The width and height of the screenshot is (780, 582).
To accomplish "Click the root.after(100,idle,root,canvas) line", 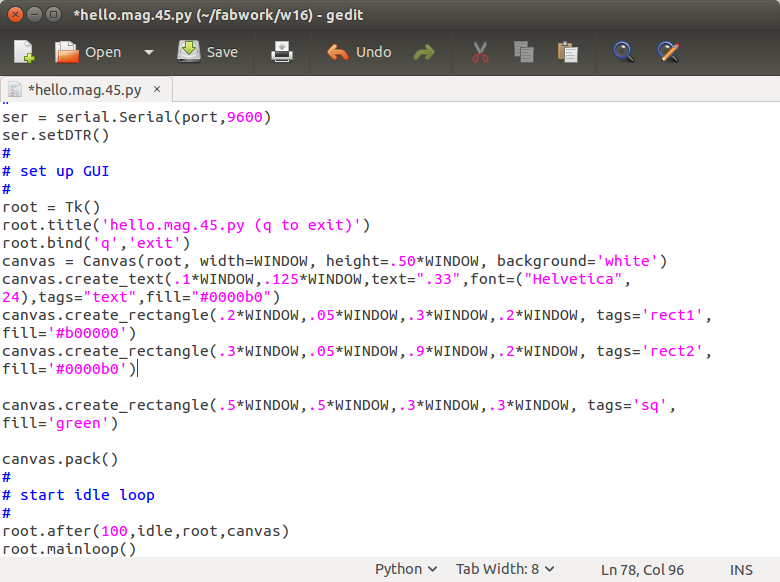I will [146, 531].
